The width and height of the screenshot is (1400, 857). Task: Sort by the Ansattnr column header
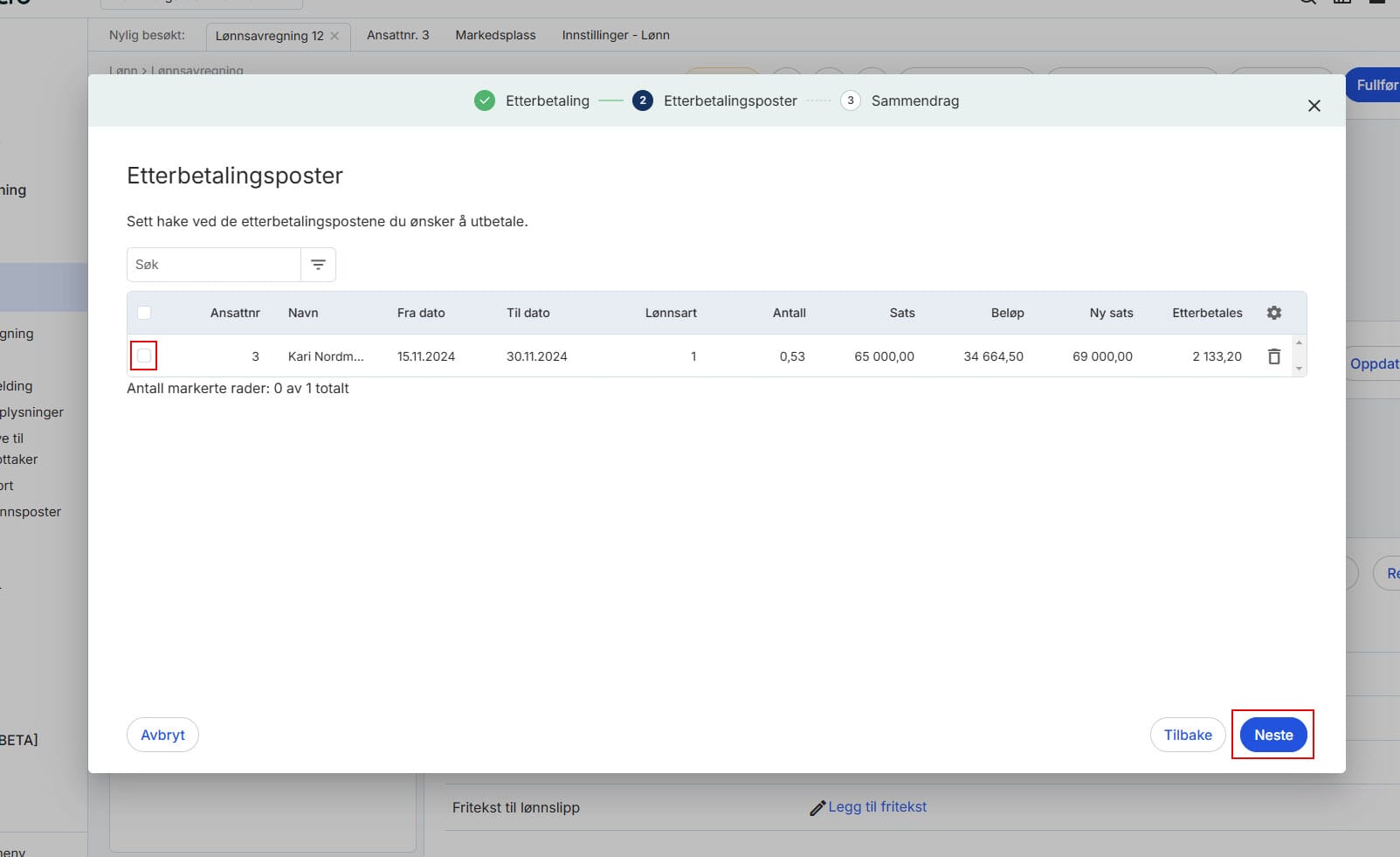235,313
